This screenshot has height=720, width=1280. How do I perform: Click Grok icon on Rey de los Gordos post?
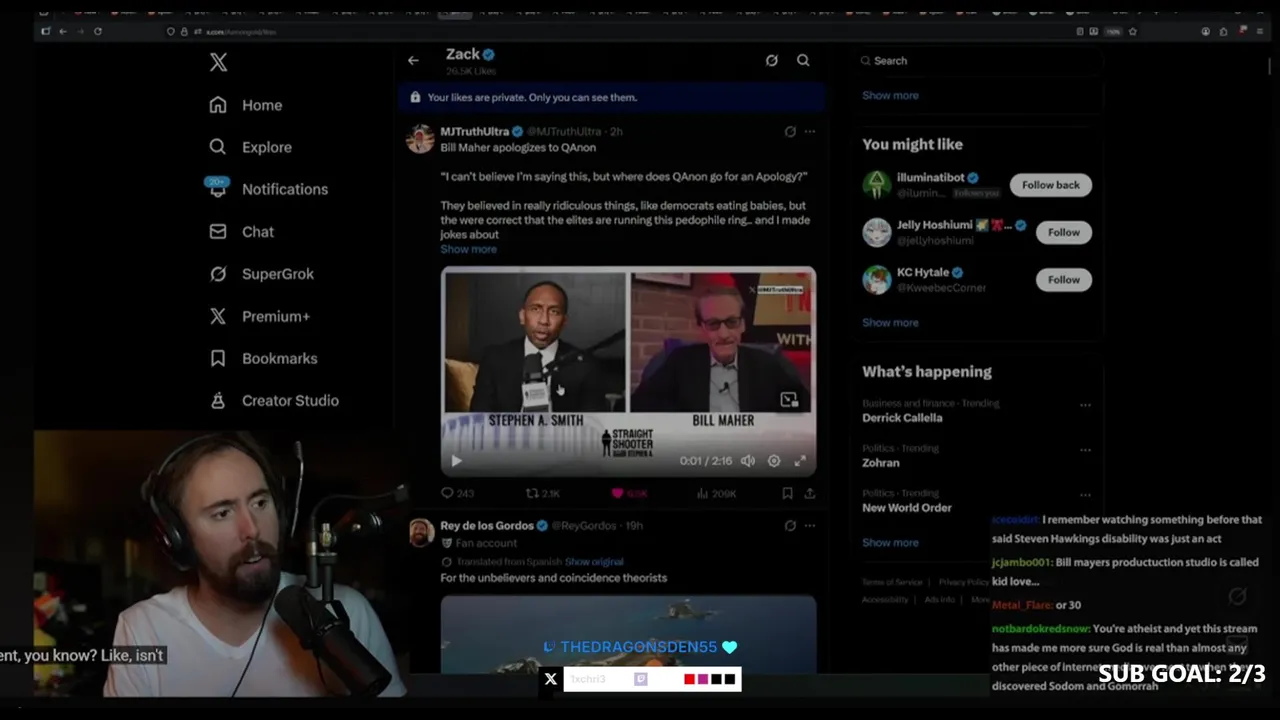pyautogui.click(x=790, y=525)
